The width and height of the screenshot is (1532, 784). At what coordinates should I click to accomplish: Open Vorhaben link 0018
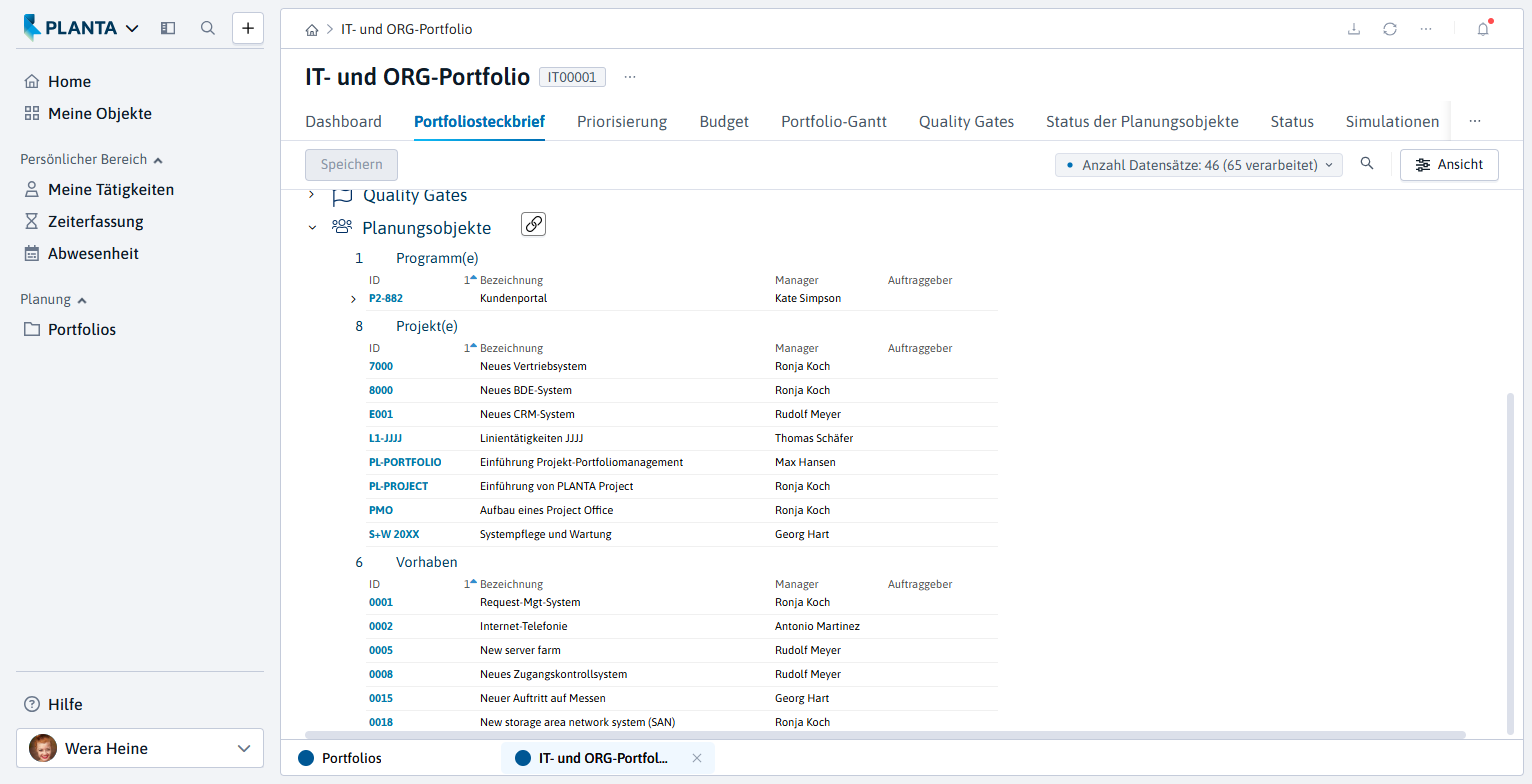381,722
